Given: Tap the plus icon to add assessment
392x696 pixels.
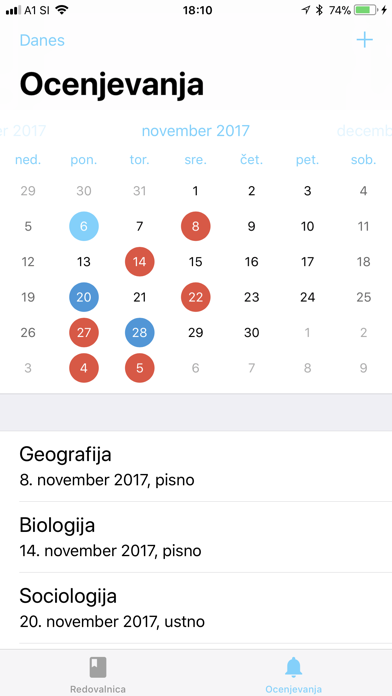Looking at the screenshot, I should click(x=364, y=40).
